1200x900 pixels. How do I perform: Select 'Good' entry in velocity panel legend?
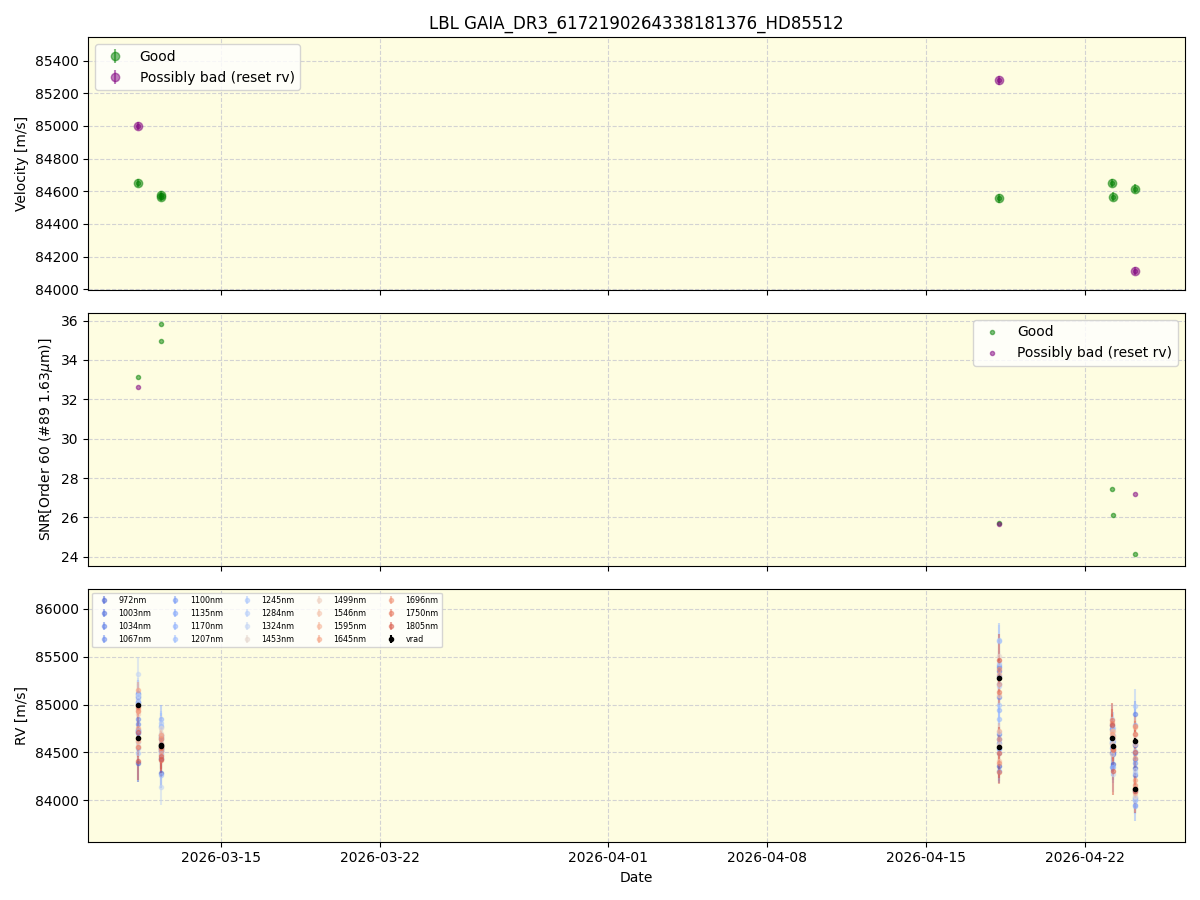point(159,57)
